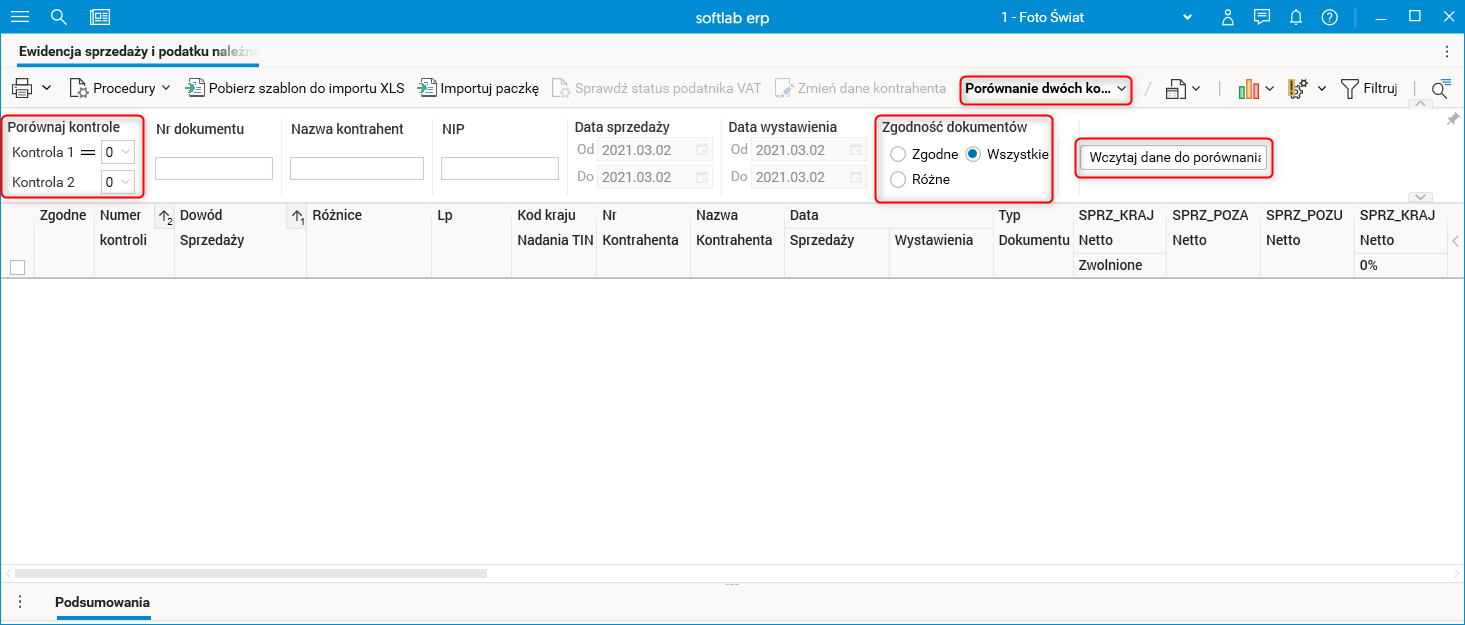This screenshot has width=1465, height=625.
Task: Open the help question mark icon
Action: (1329, 17)
